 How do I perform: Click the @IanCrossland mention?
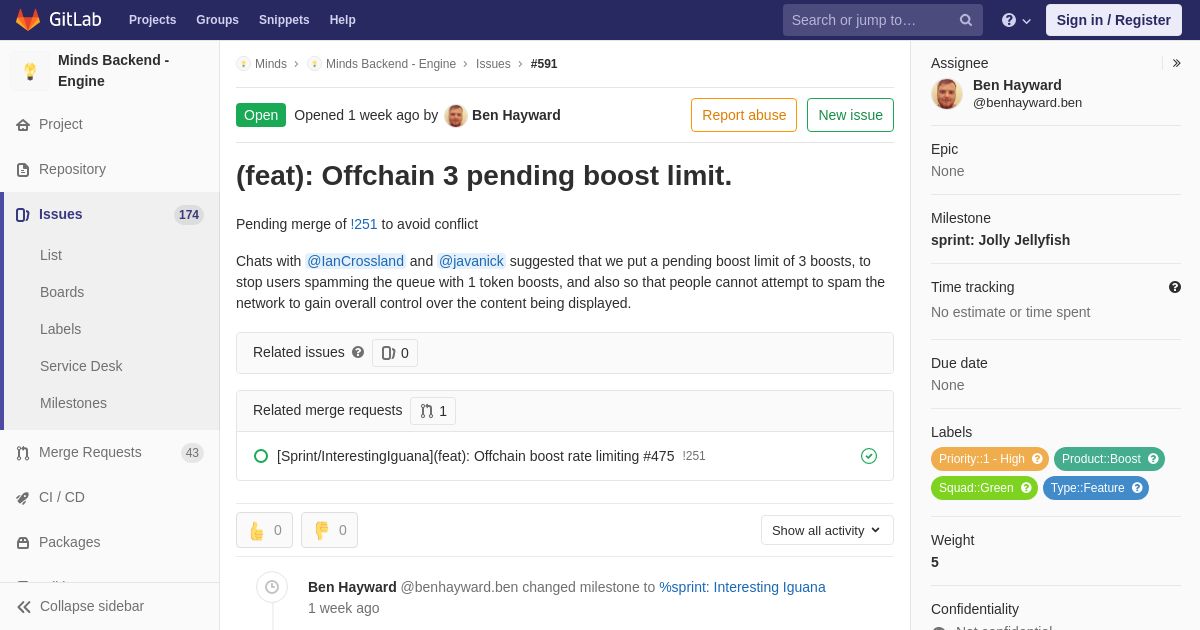pyautogui.click(x=355, y=261)
